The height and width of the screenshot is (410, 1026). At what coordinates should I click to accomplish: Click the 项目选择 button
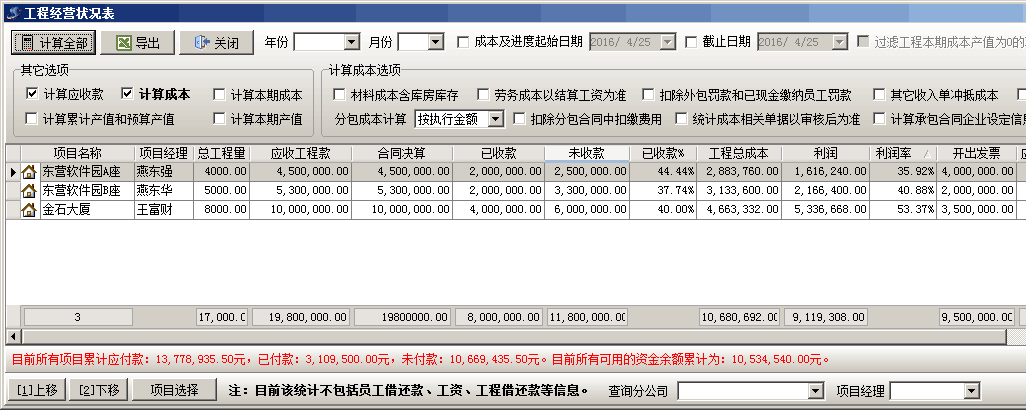pos(166,389)
